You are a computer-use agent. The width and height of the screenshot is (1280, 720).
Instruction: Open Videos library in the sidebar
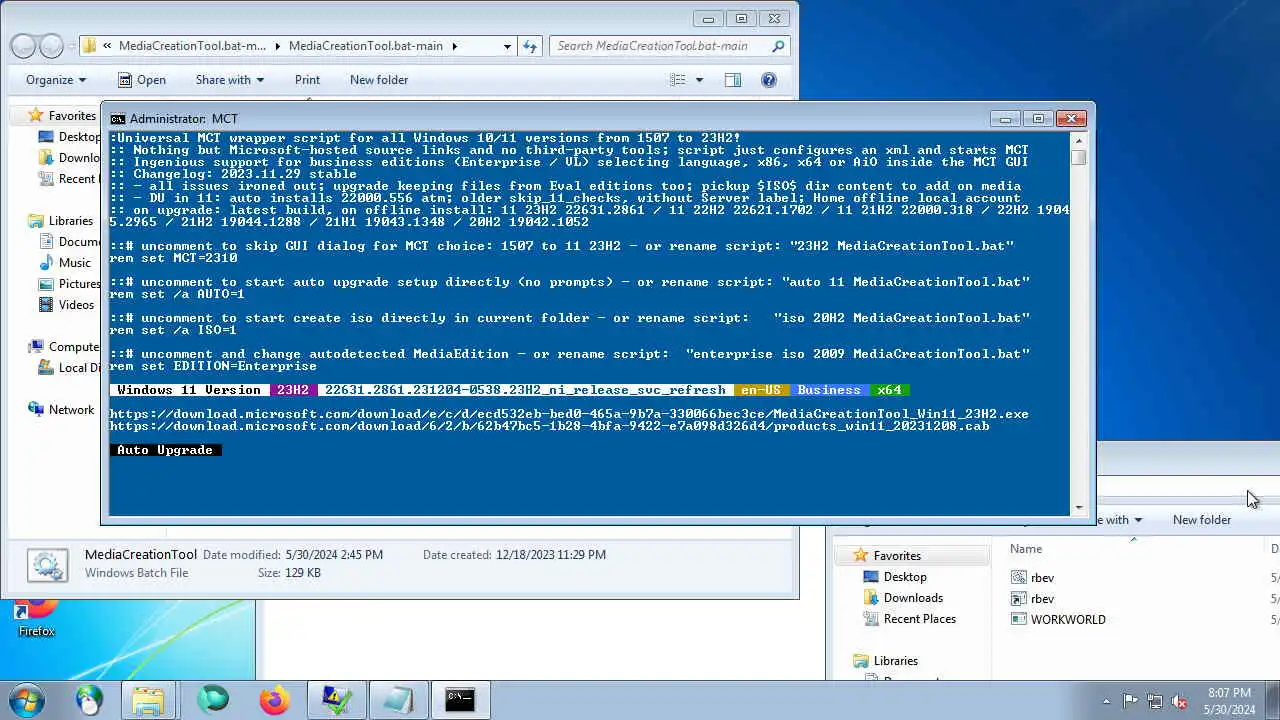tap(76, 305)
